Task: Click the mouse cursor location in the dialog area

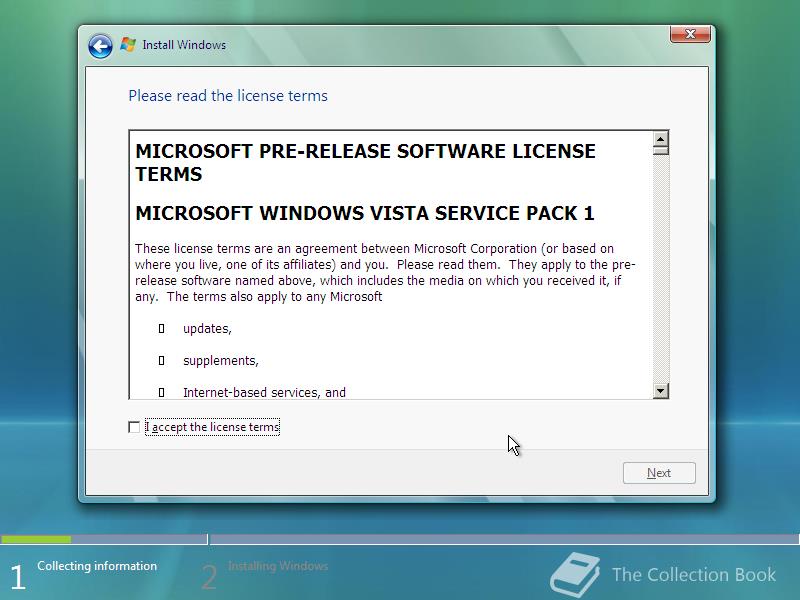Action: point(511,444)
